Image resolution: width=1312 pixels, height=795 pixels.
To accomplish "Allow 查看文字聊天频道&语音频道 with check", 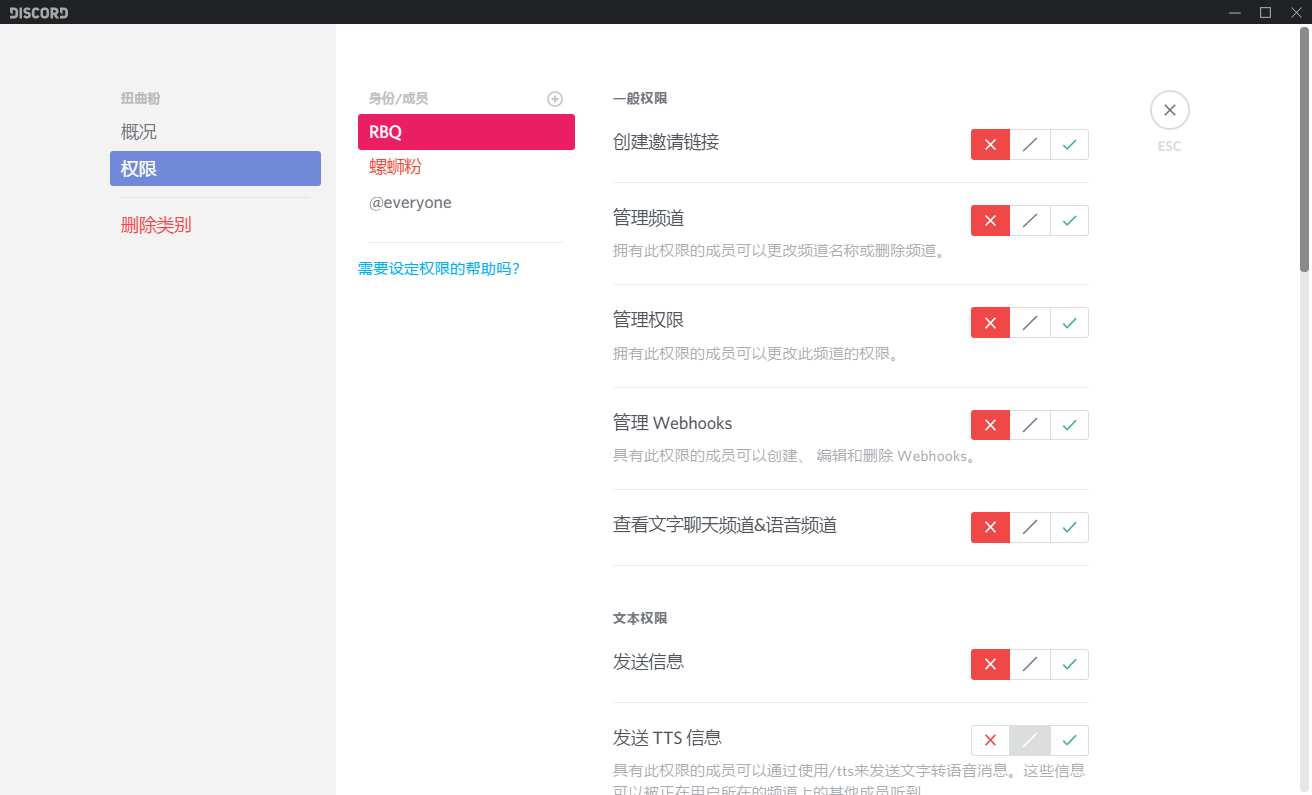I will pyautogui.click(x=1069, y=527).
